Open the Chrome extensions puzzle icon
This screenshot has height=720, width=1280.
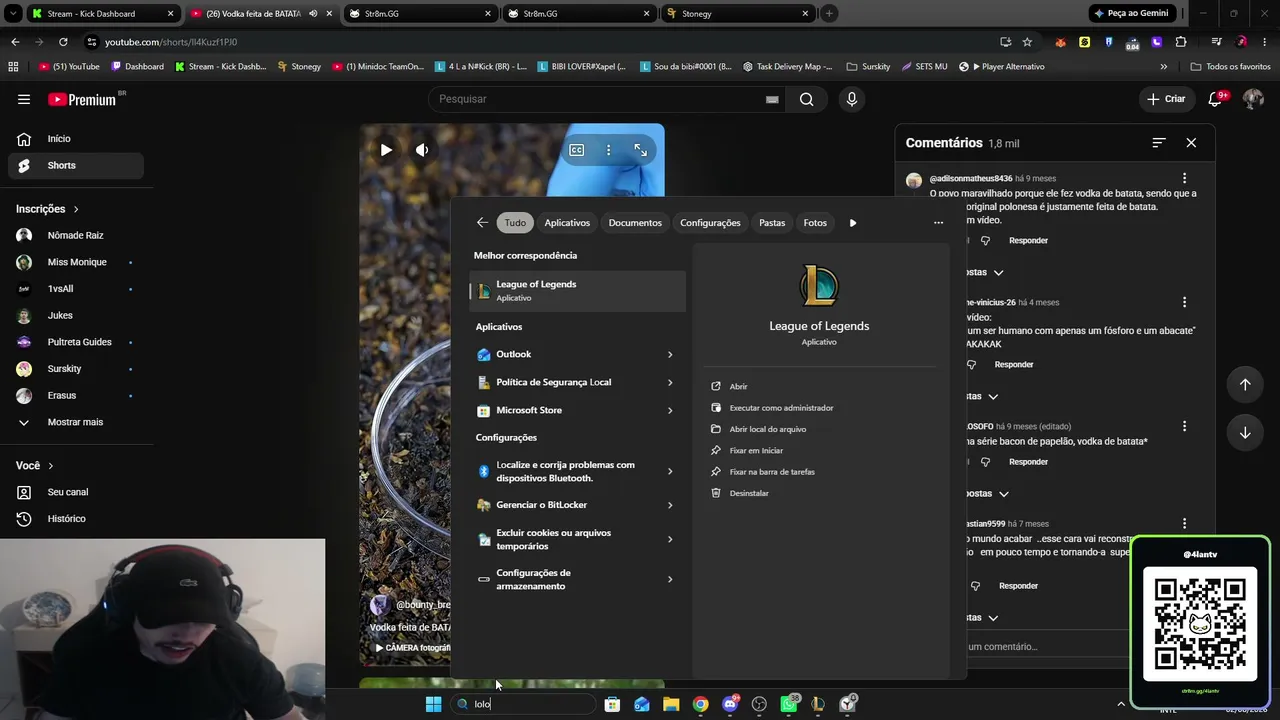[1181, 42]
